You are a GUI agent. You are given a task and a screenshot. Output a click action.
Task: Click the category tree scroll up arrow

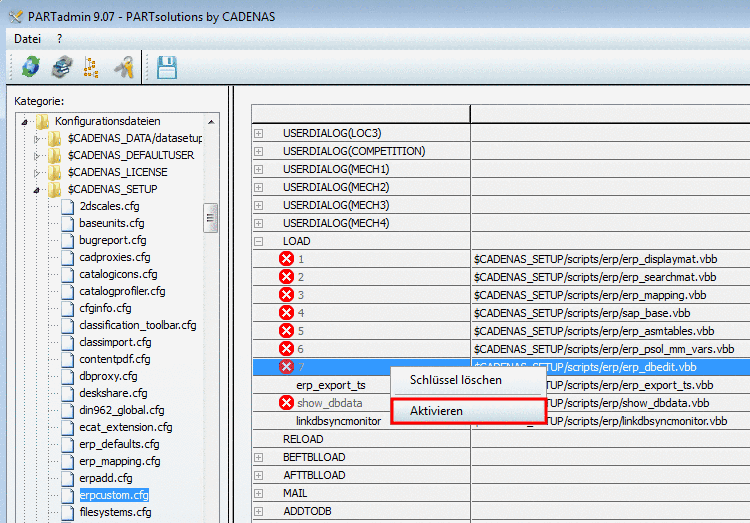tap(211, 122)
